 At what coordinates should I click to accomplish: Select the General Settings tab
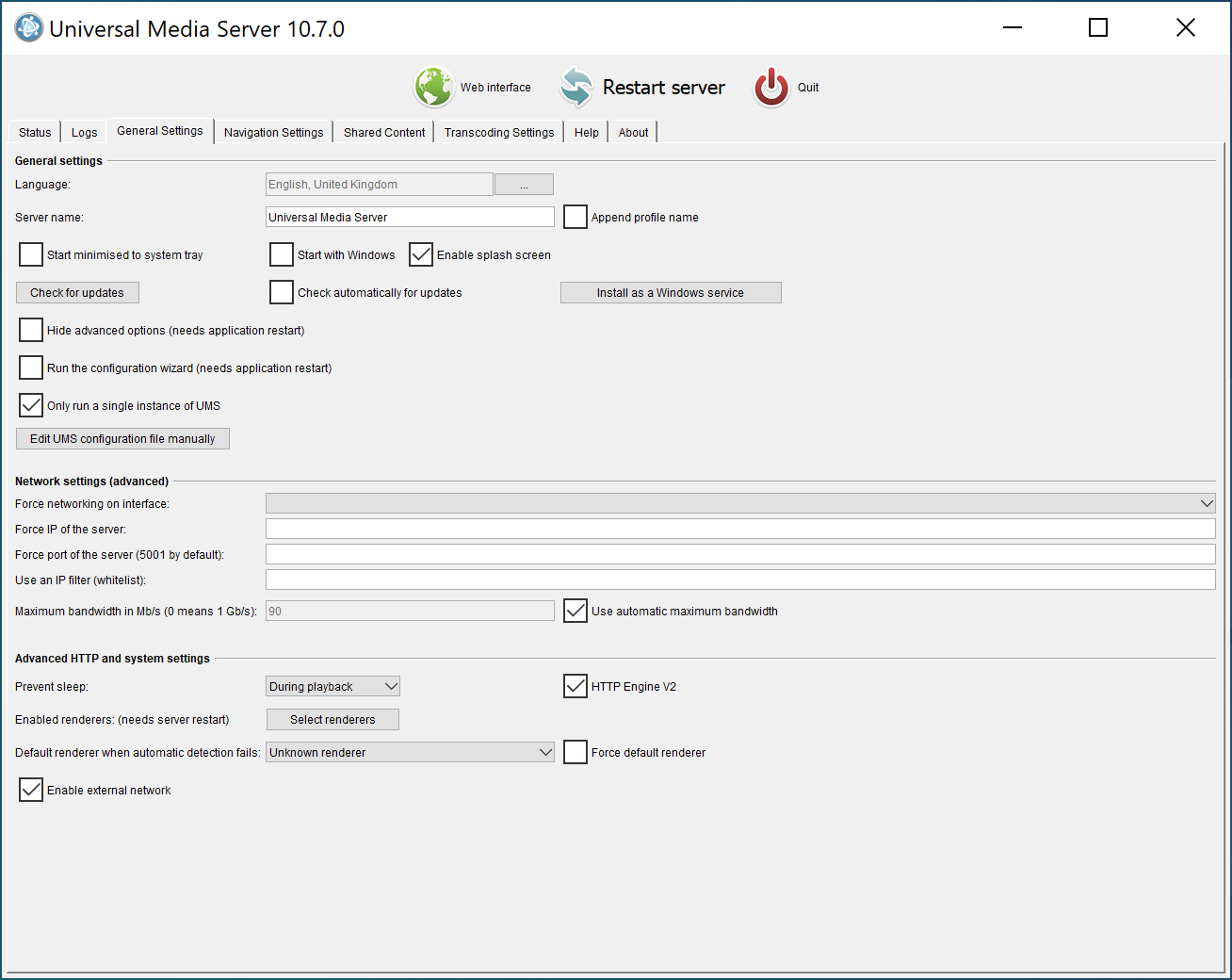point(160,131)
